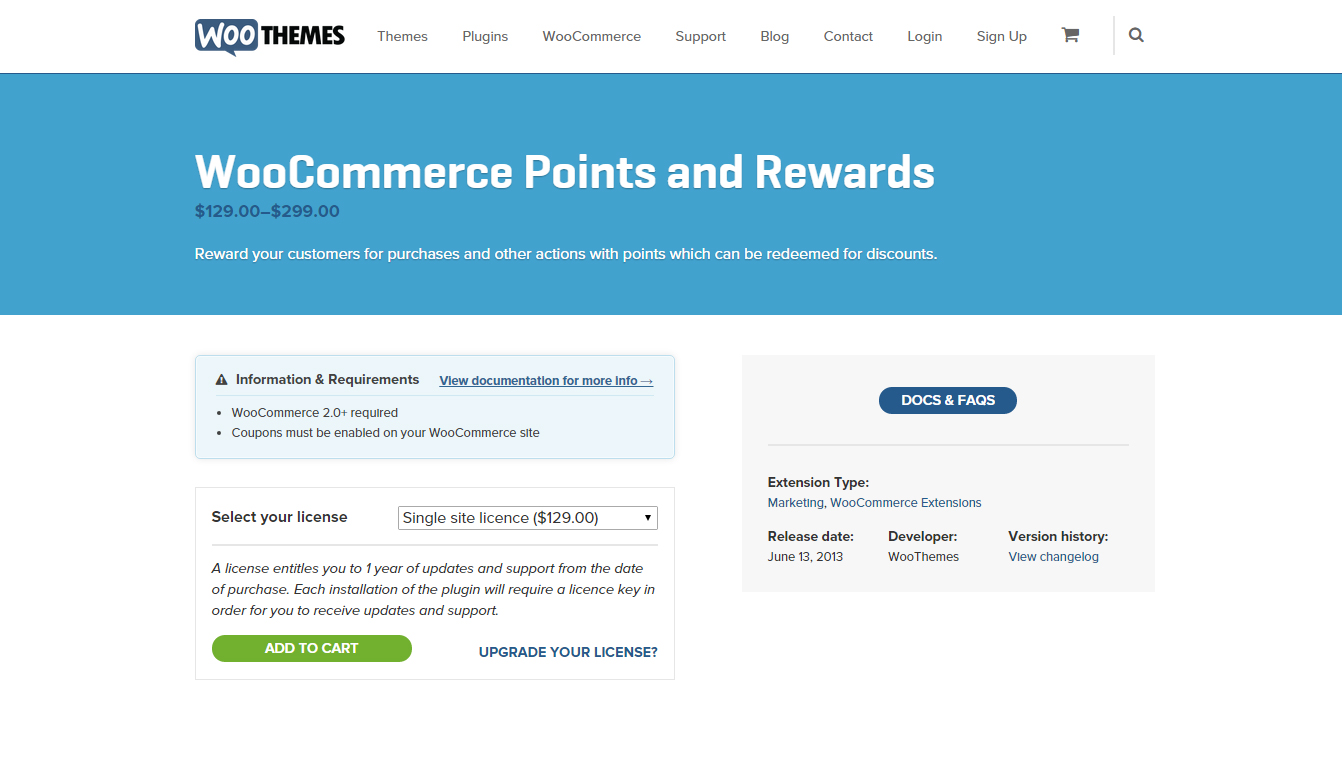Viewport: 1342px width, 768px height.
Task: Open the shopping cart icon
Action: tap(1070, 35)
